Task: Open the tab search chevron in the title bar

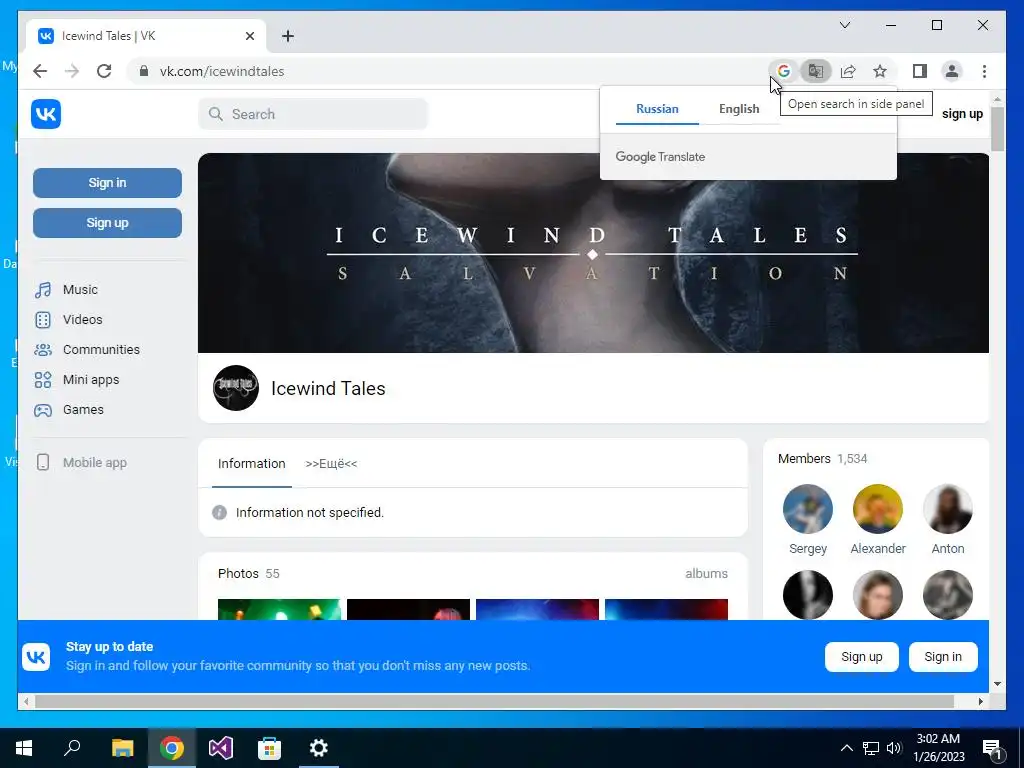Action: 844,25
